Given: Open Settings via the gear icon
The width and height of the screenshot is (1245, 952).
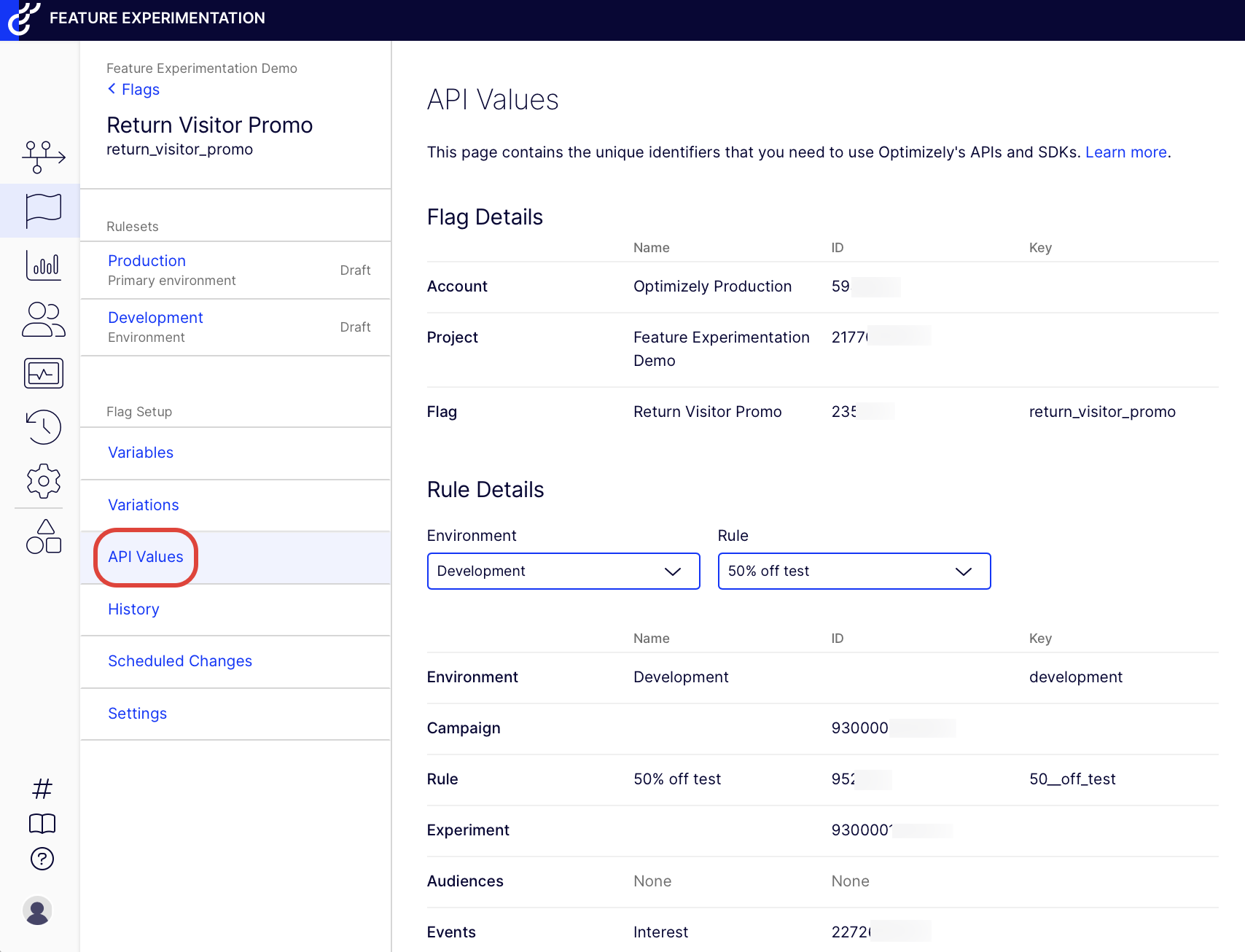Looking at the screenshot, I should point(43,481).
